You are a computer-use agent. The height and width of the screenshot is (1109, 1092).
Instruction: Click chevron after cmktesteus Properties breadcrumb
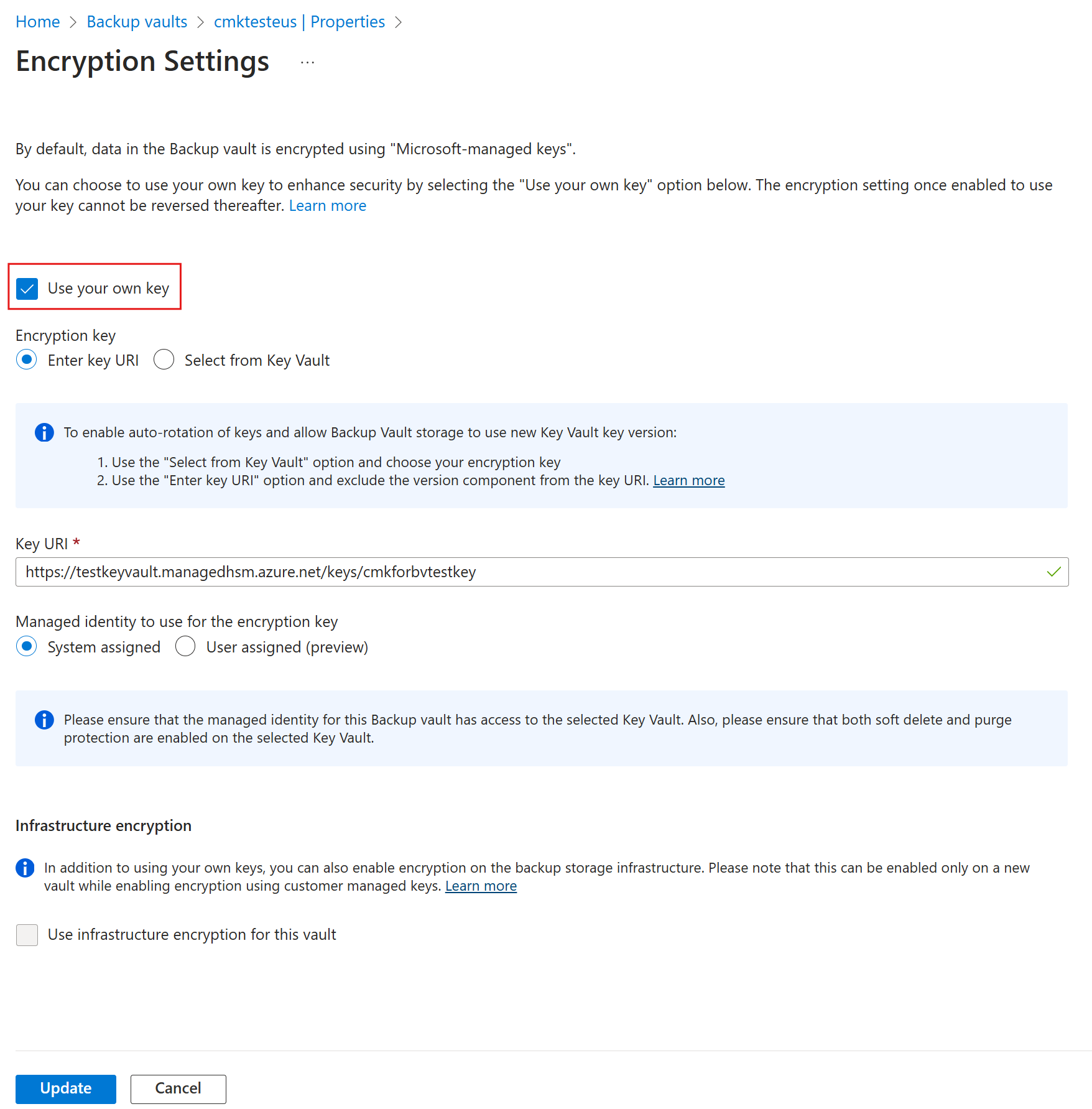tap(399, 22)
